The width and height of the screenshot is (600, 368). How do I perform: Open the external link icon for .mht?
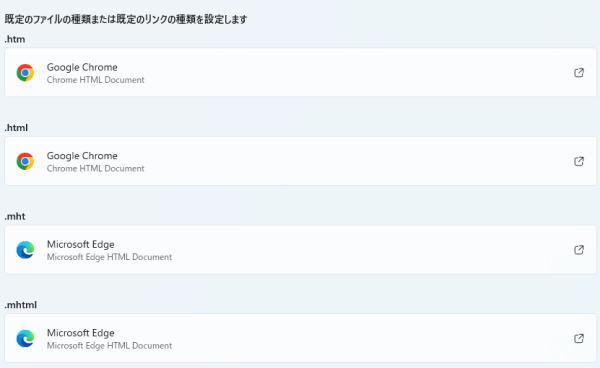pos(579,250)
